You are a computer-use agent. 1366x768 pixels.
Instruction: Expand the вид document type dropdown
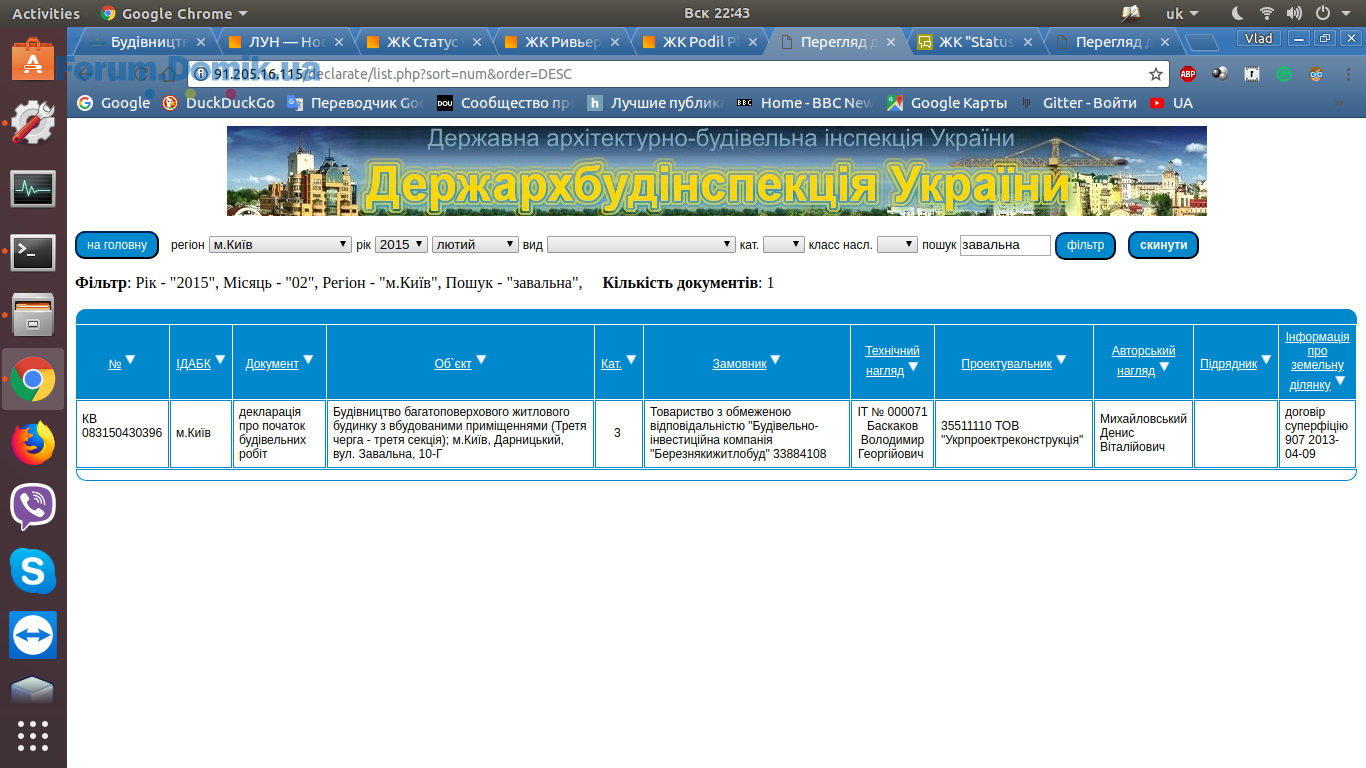point(641,244)
